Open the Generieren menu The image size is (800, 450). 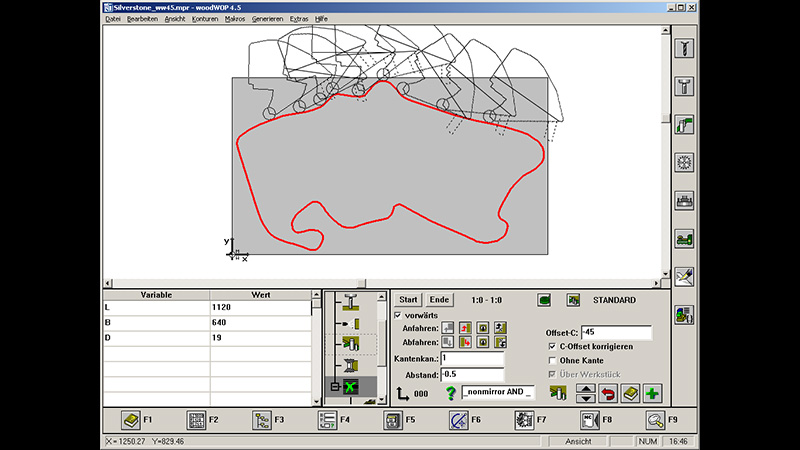[266, 18]
